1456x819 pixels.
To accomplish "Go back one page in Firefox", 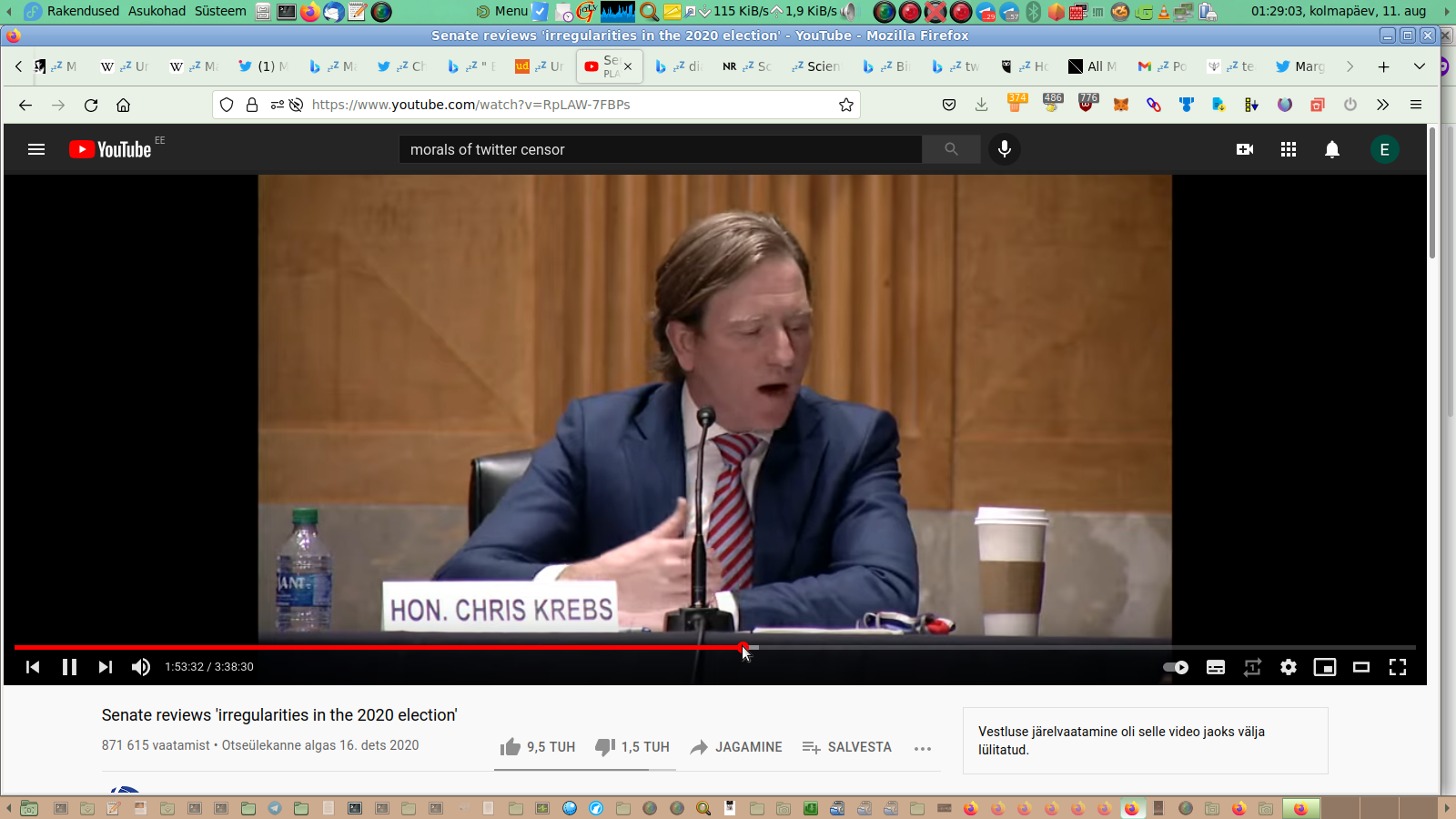I will [25, 105].
